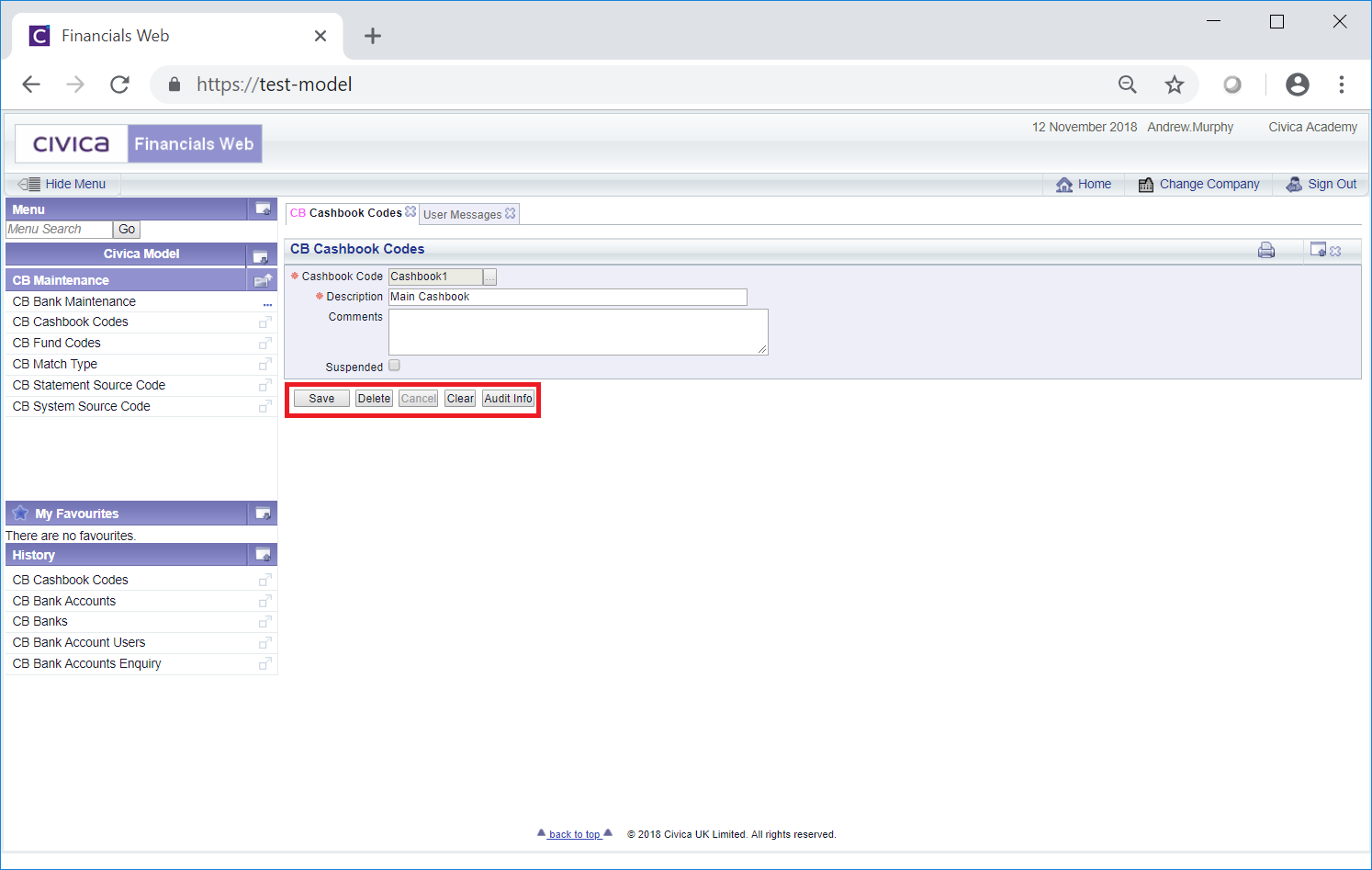Viewport: 1372px width, 870px height.
Task: Select CB Fund Codes menu item
Action: tap(57, 343)
